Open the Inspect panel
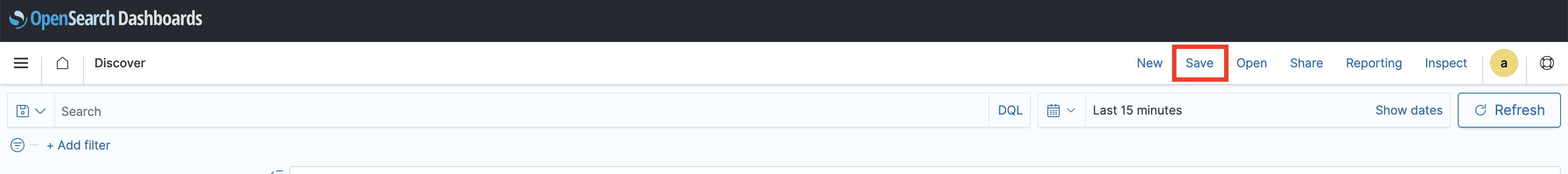 (1445, 63)
